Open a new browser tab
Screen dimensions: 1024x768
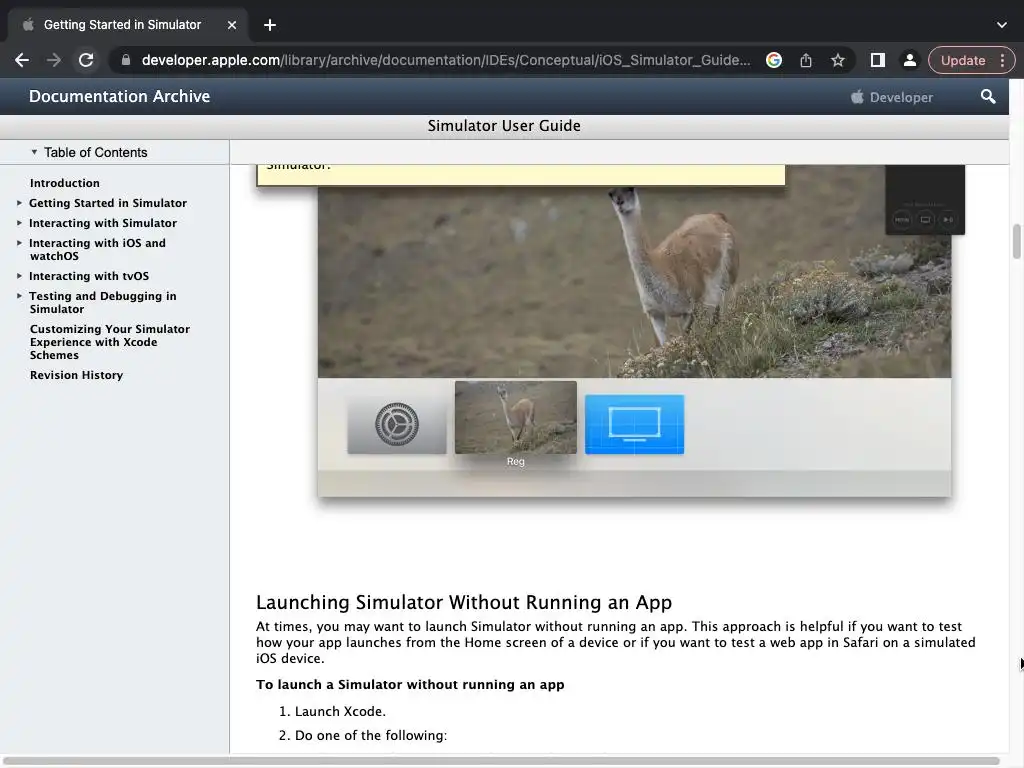coord(270,25)
